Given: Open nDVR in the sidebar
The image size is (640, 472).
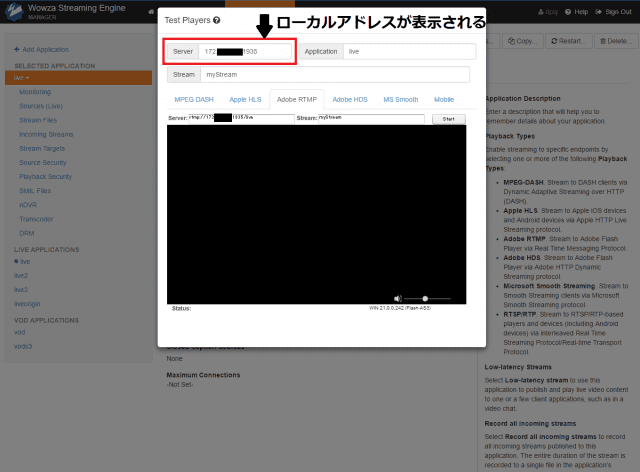Looking at the screenshot, I should (x=28, y=205).
